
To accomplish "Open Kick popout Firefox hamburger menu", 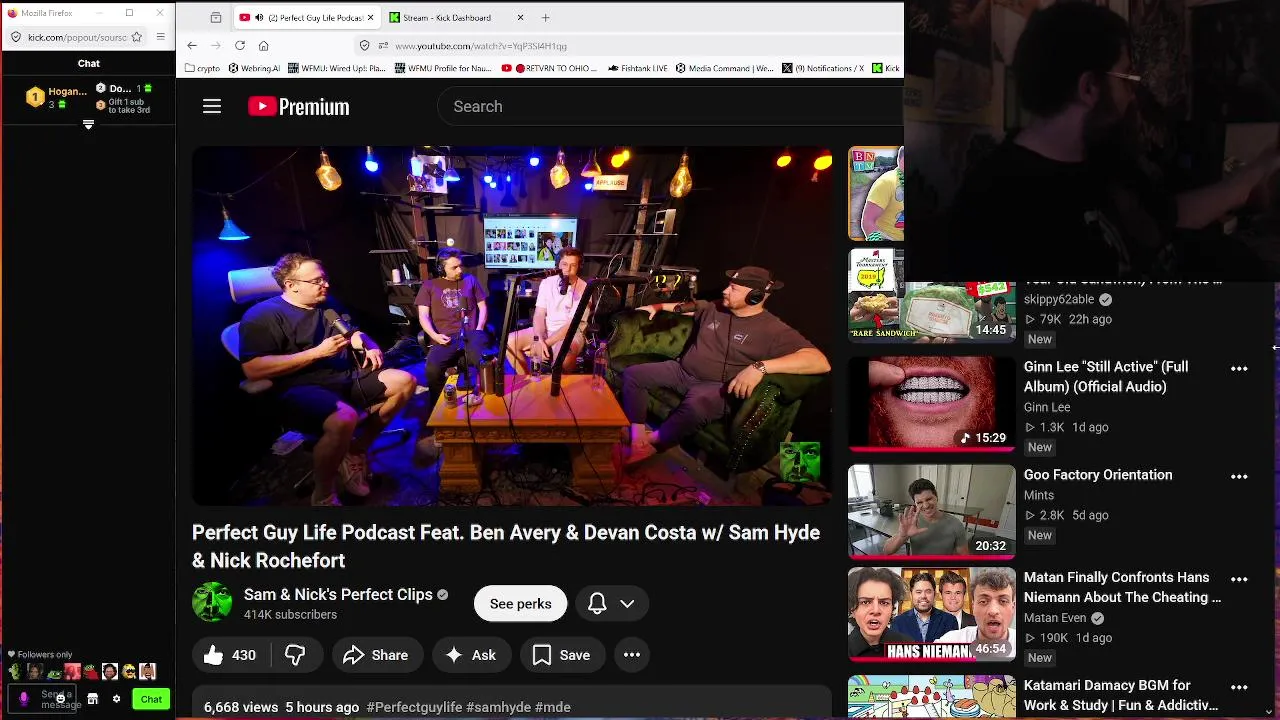I will (160, 37).
